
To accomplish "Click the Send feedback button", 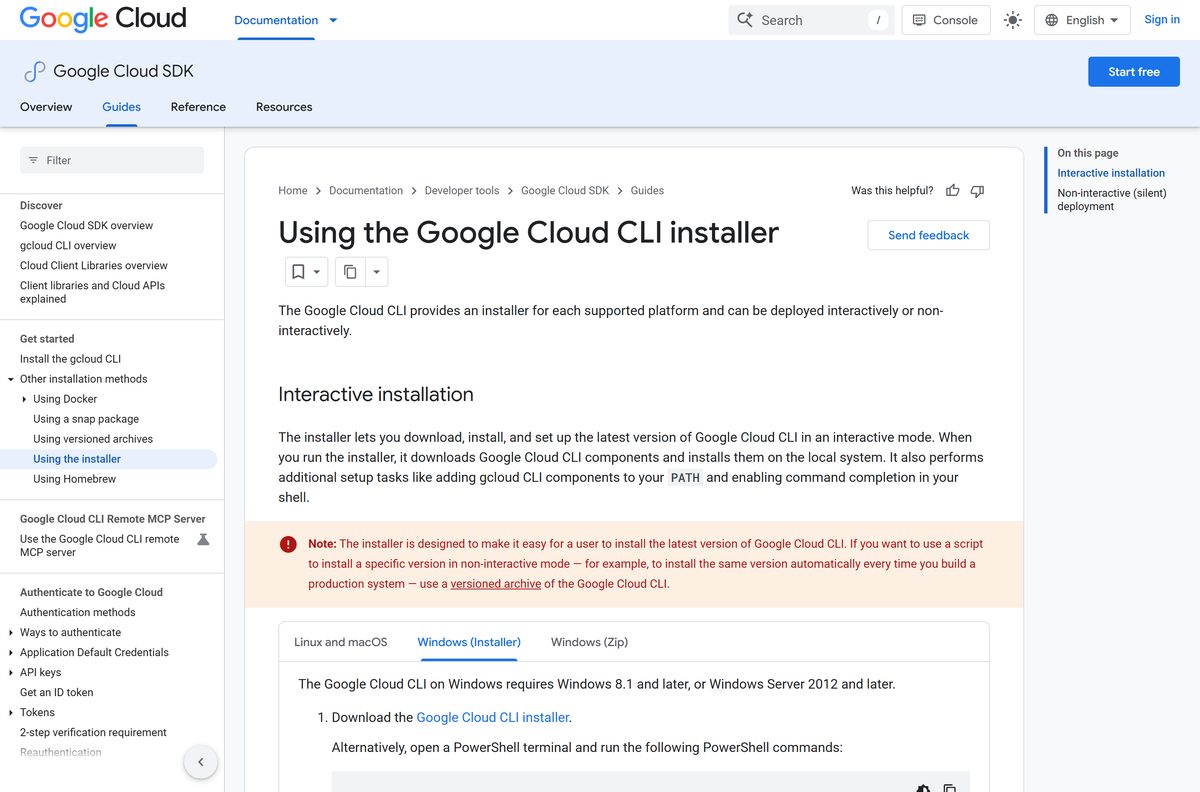I will click(x=929, y=235).
